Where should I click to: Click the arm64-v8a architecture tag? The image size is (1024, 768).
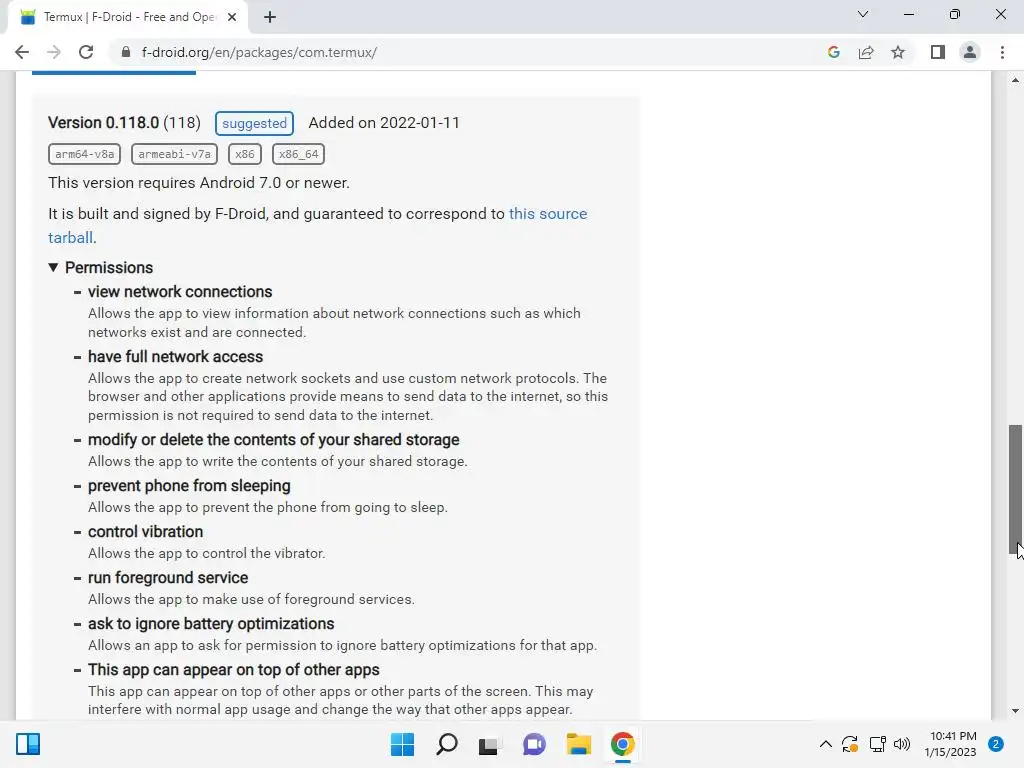[x=84, y=154]
